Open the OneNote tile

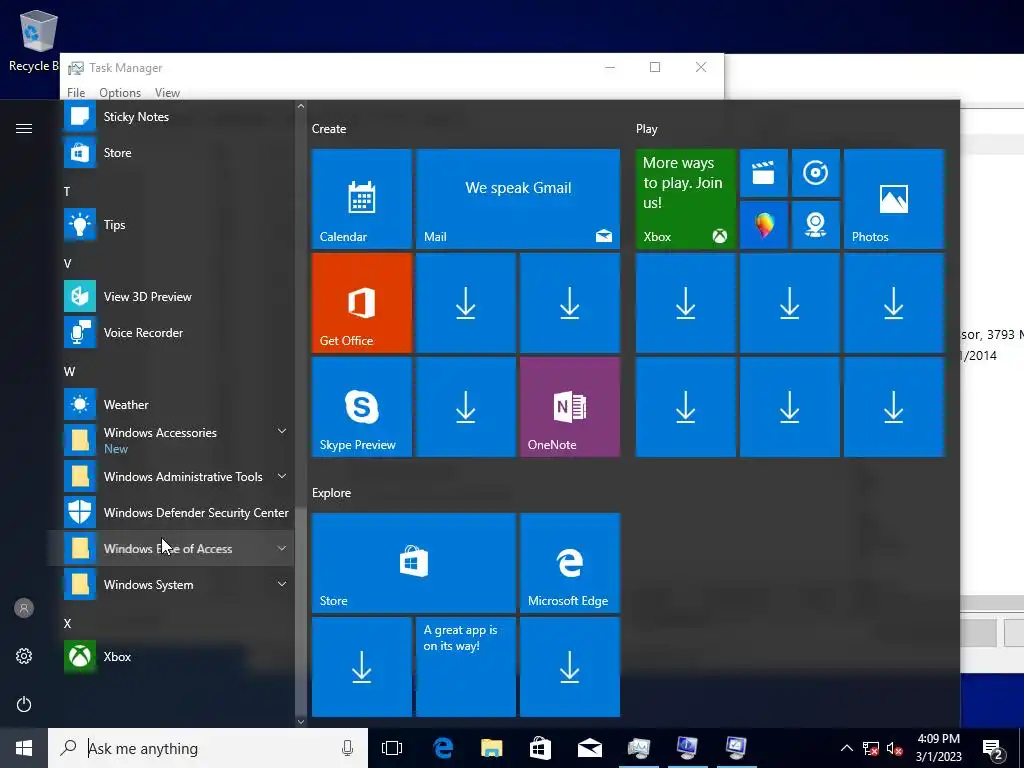569,407
